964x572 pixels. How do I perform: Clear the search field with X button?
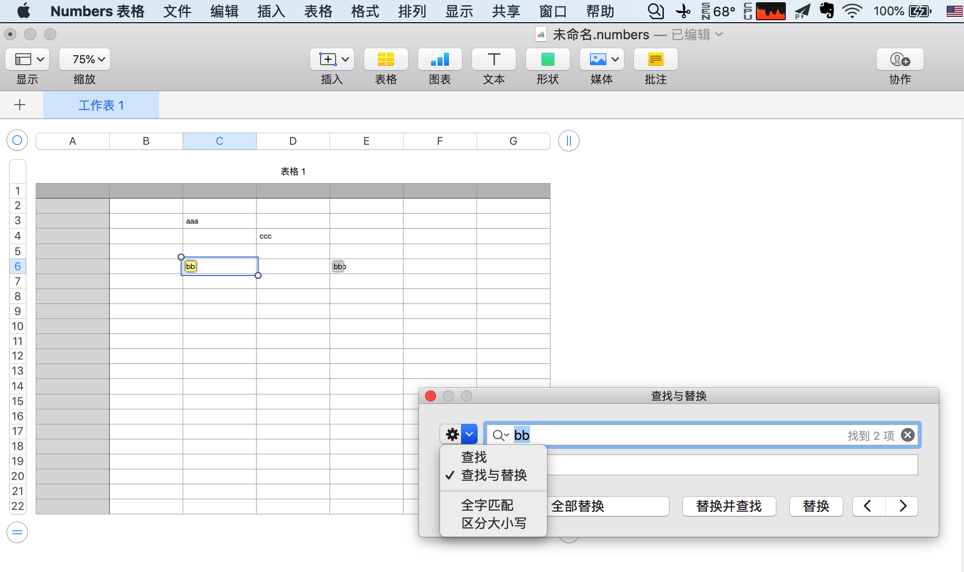coord(907,435)
